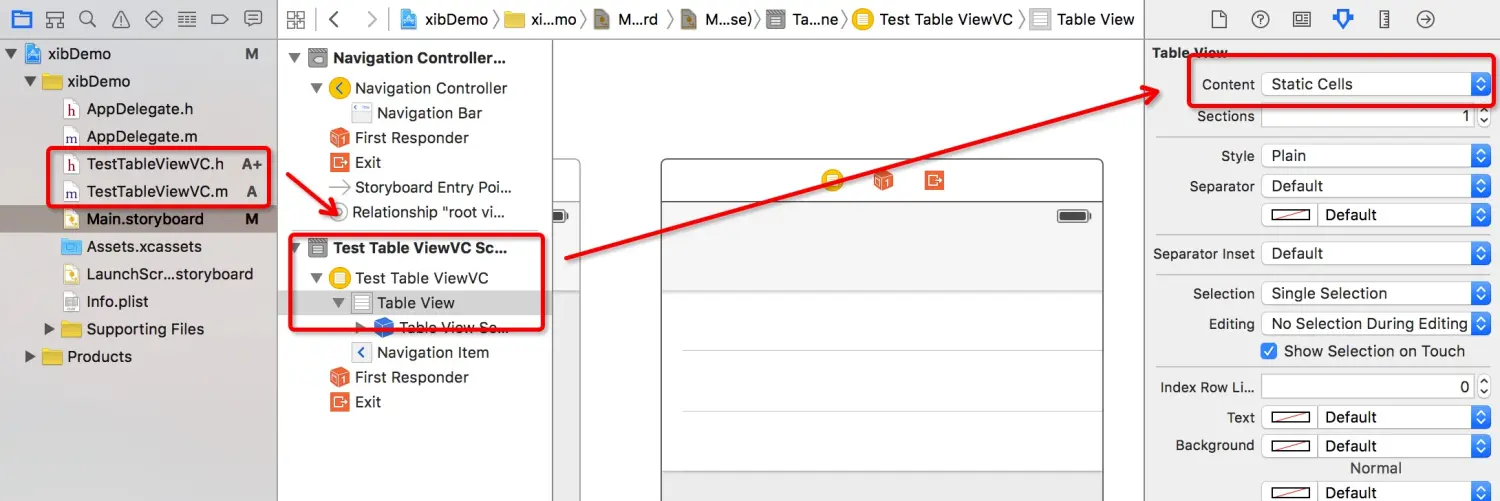
Task: Open the Find navigator search icon
Action: [x=88, y=19]
